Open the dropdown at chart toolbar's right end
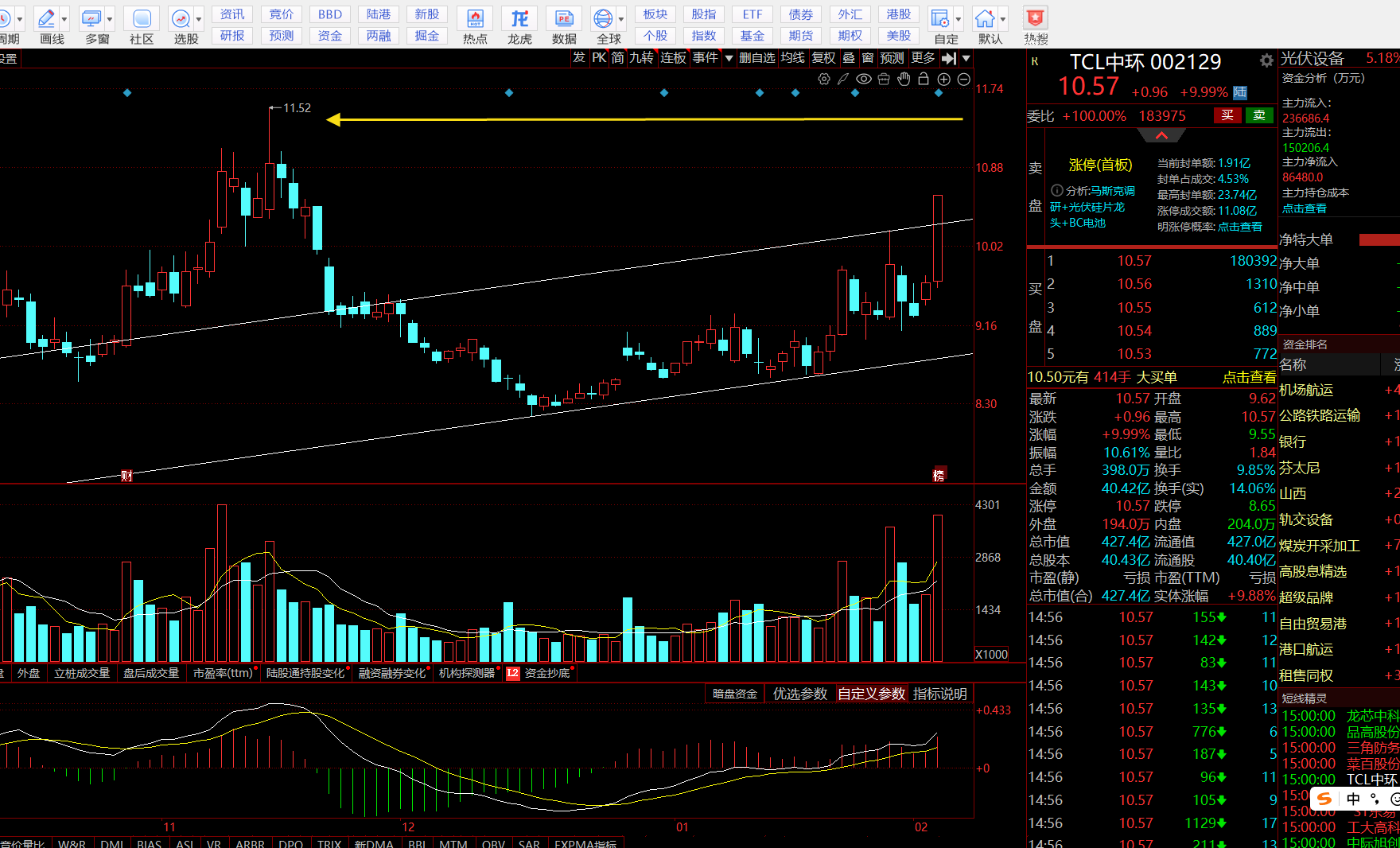Image resolution: width=1400 pixels, height=848 pixels. [966, 58]
